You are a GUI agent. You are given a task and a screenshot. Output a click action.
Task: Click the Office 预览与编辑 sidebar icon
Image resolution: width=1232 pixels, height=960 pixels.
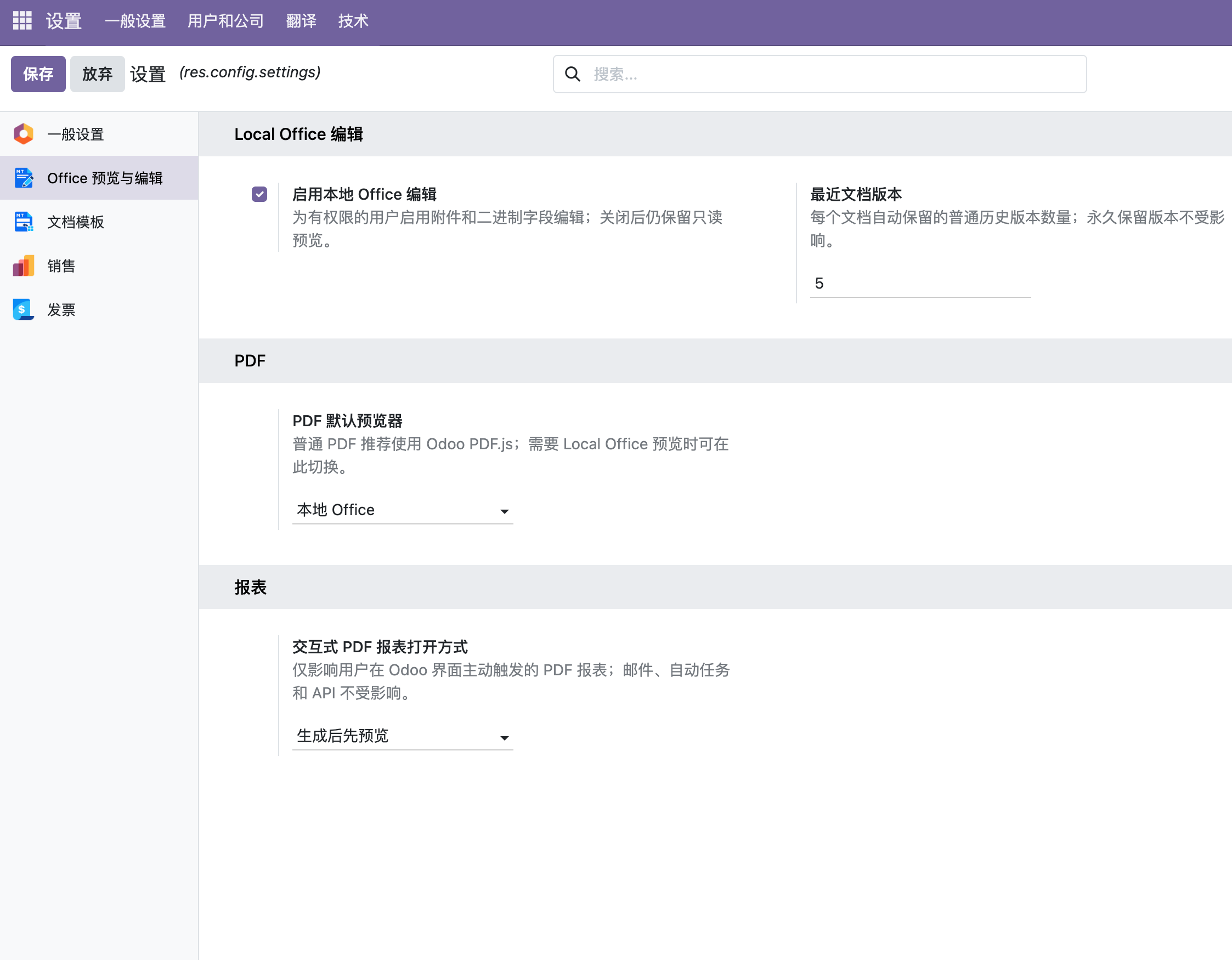(x=24, y=178)
